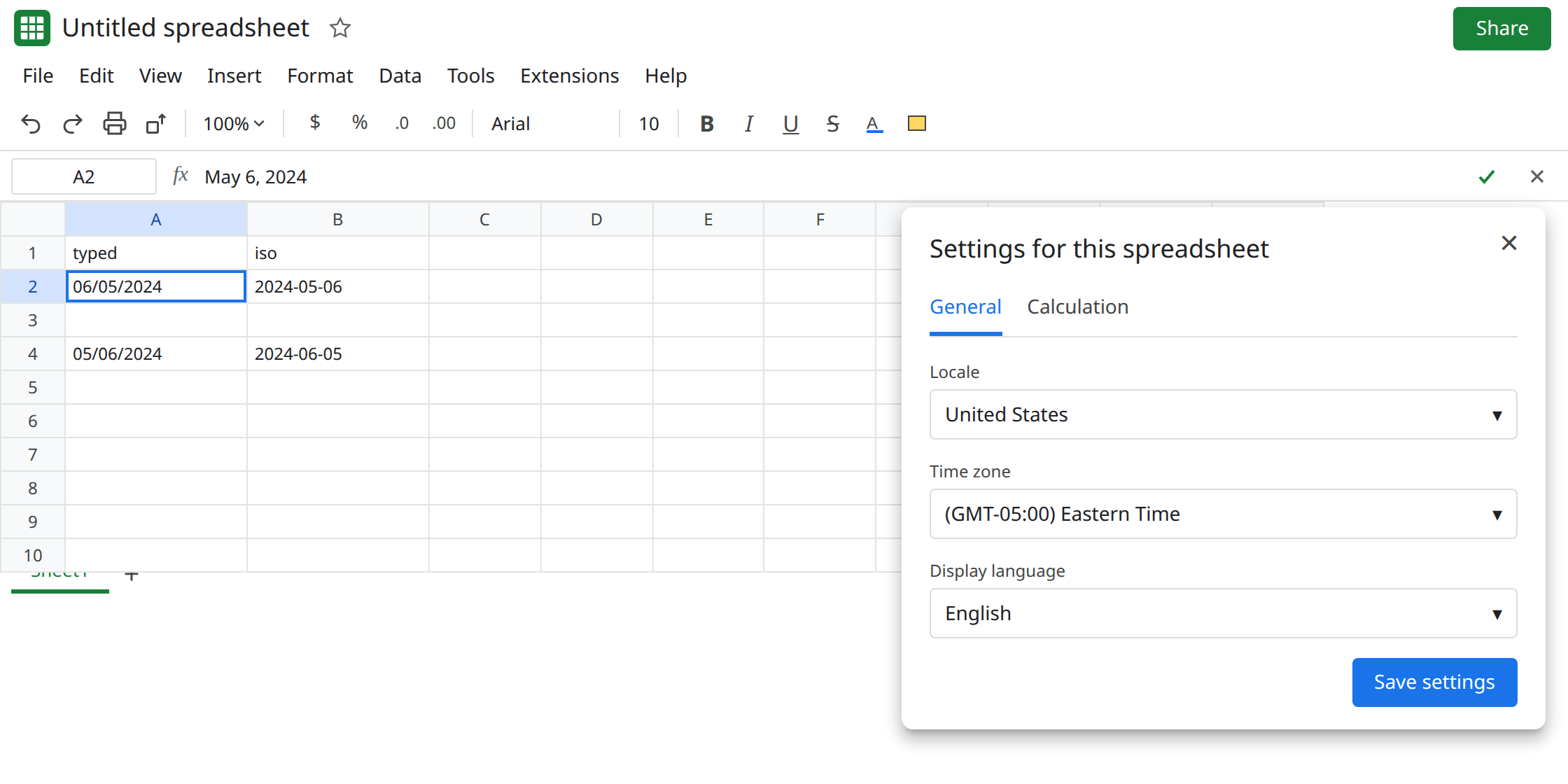Screen dimensions: 1568x784
Task: Open the Sheets home grid icon
Action: tap(32, 28)
